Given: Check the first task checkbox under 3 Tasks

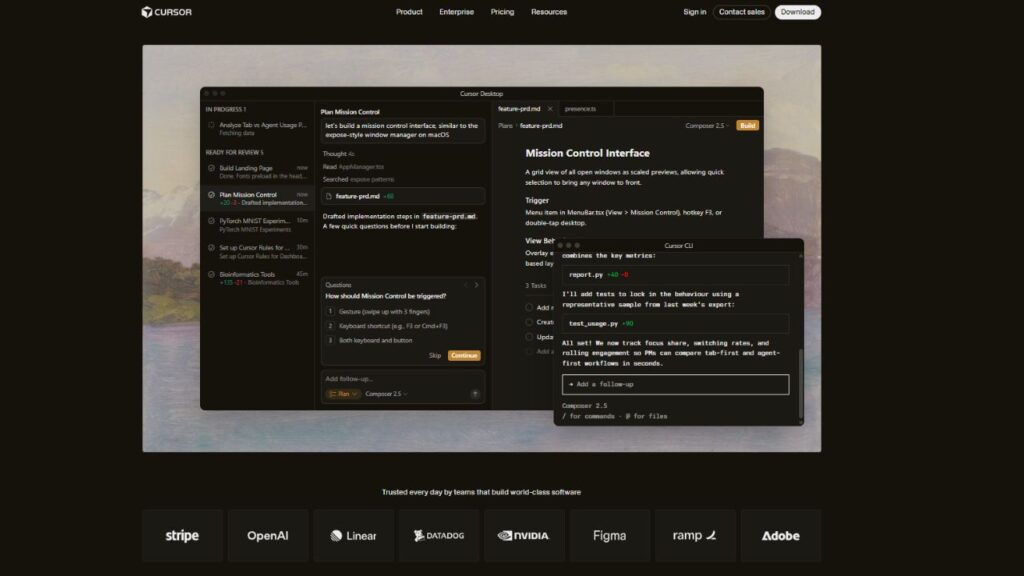Looking at the screenshot, I should 529,308.
